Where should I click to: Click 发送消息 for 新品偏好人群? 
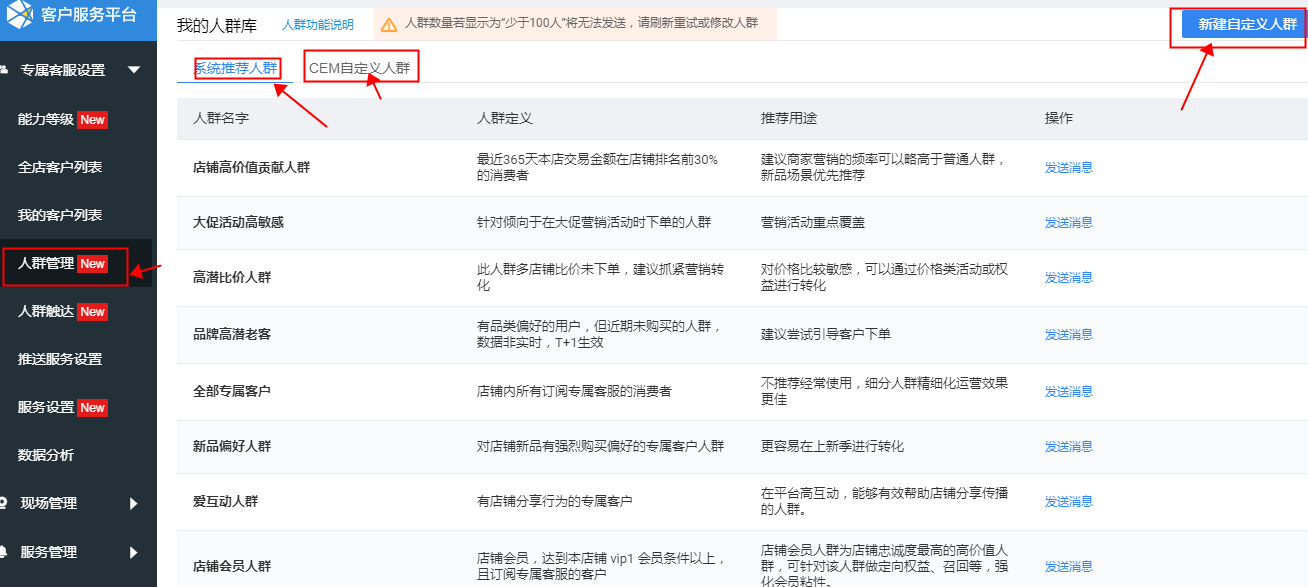(x=1068, y=446)
